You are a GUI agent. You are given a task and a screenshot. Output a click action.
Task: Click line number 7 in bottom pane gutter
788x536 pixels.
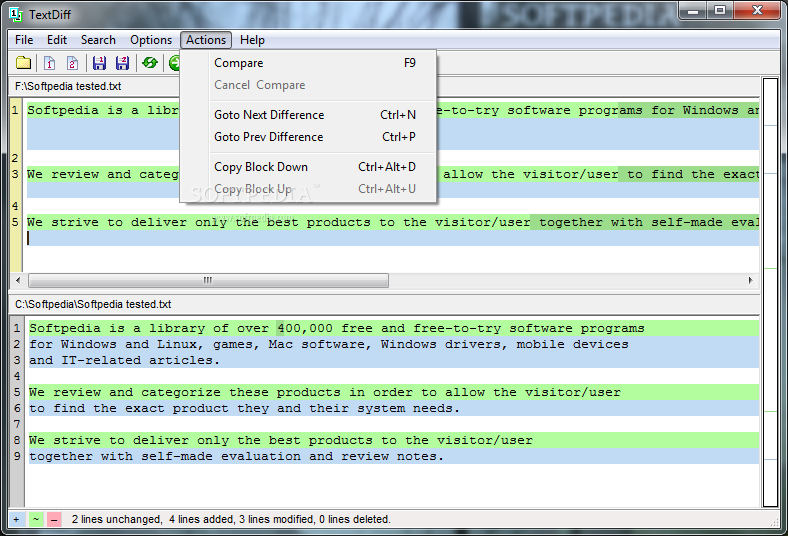tap(17, 424)
